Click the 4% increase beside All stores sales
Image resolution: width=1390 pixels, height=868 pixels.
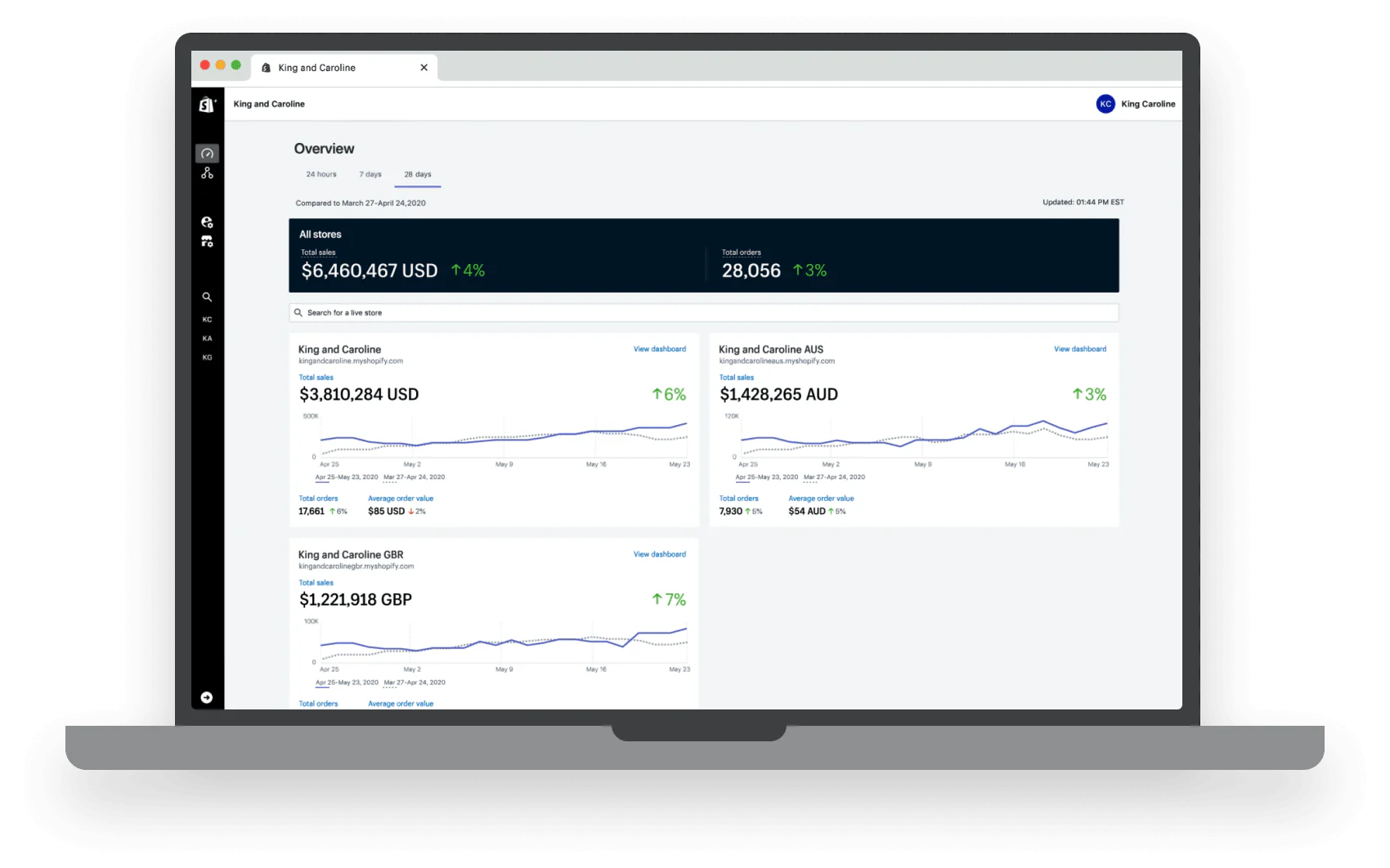pyautogui.click(x=468, y=271)
